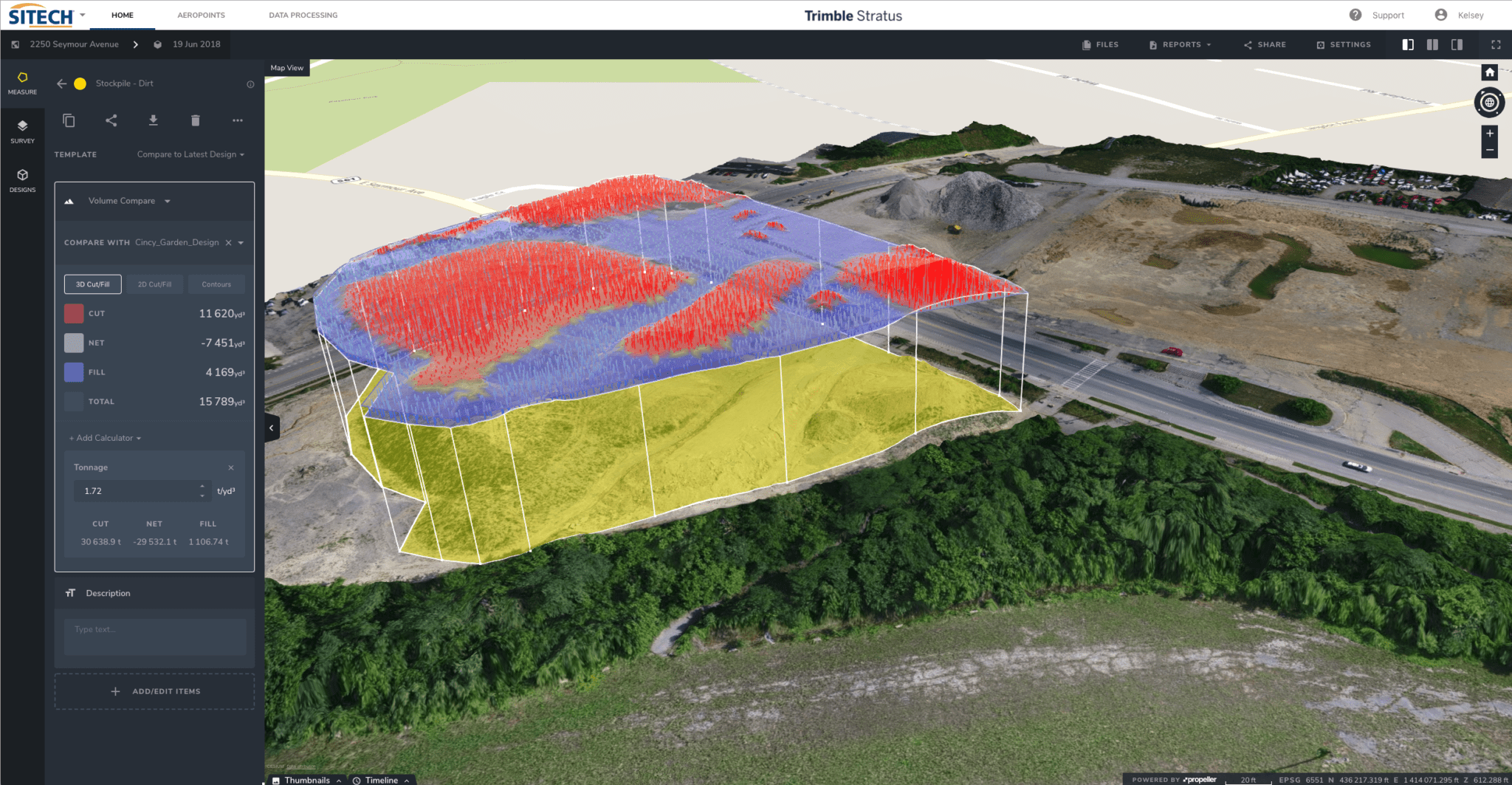Click the yellow stockpile color swatch
This screenshot has width=1512, height=785.
[x=80, y=83]
